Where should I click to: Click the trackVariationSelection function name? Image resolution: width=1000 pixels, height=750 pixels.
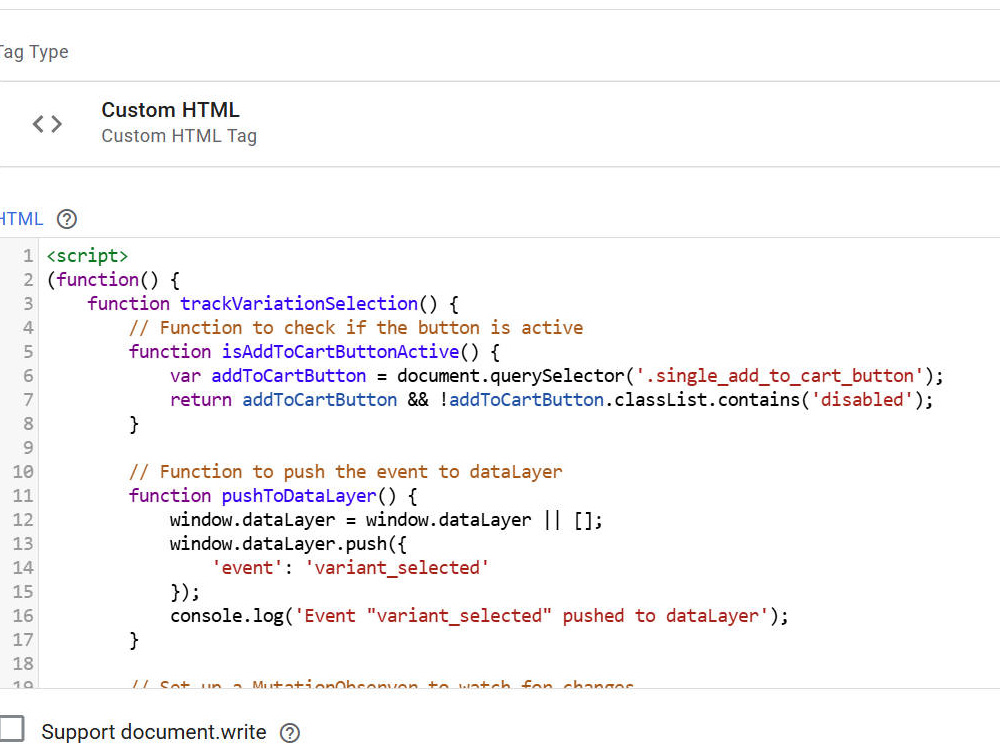coord(299,304)
